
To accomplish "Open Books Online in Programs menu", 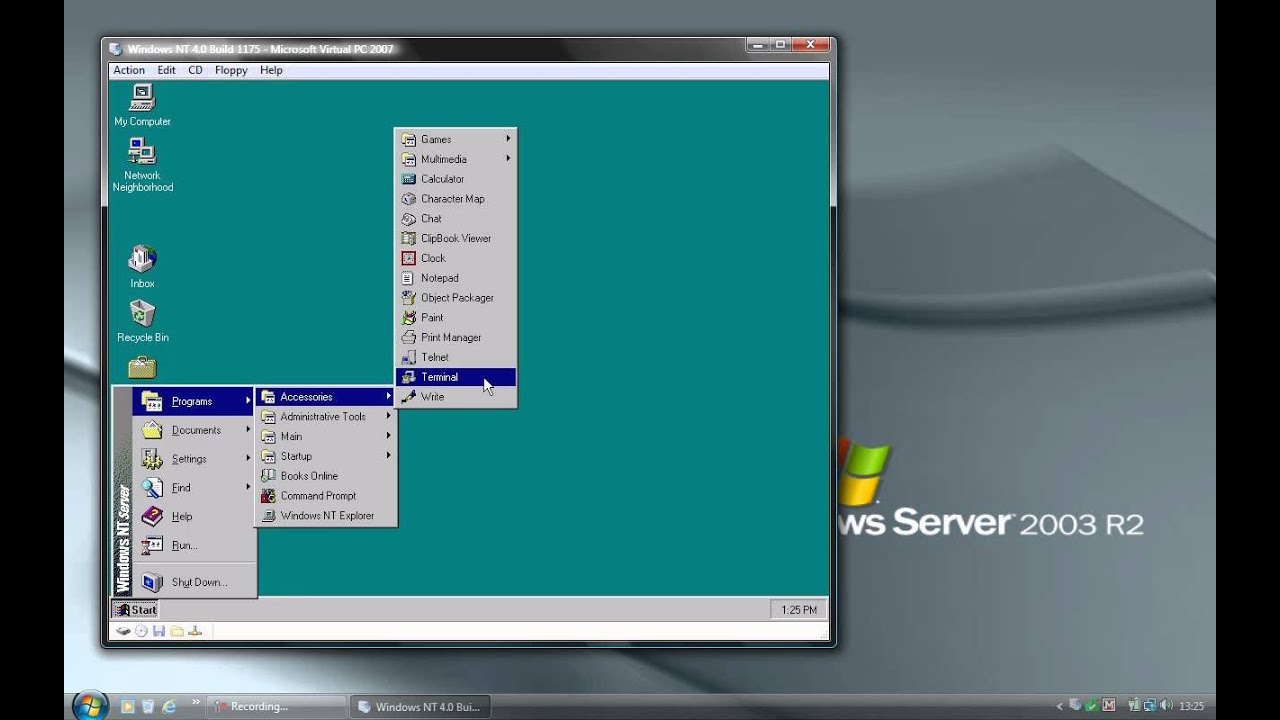I will pyautogui.click(x=326, y=476).
